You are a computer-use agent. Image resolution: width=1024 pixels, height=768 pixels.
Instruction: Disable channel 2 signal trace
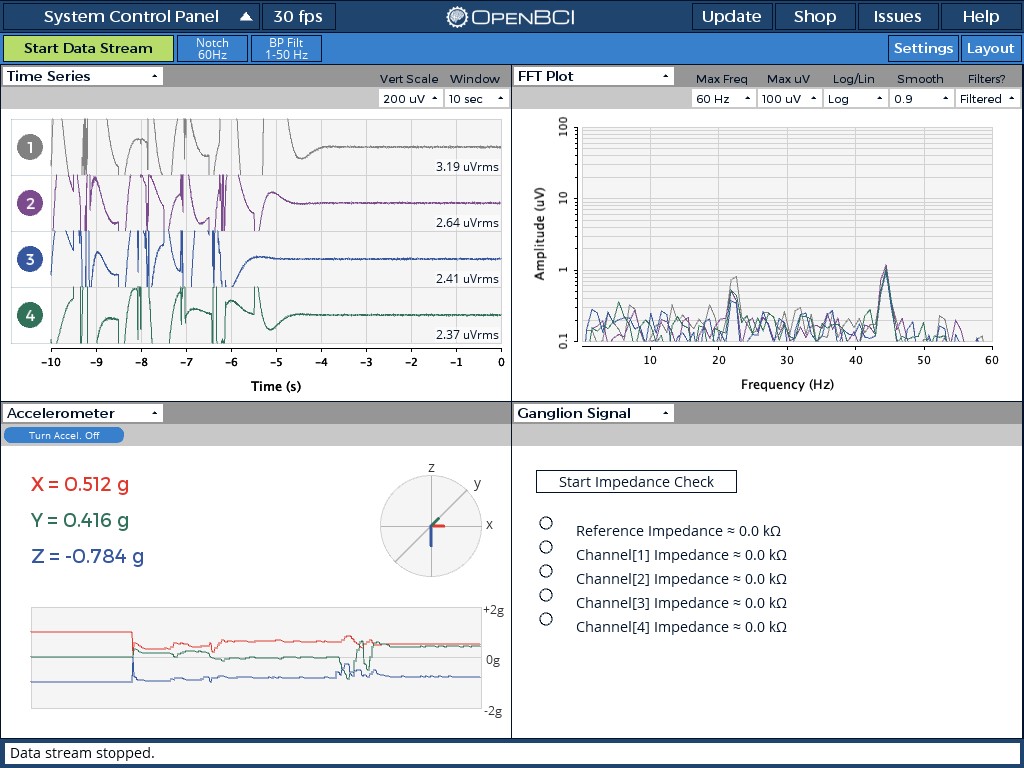click(x=29, y=203)
